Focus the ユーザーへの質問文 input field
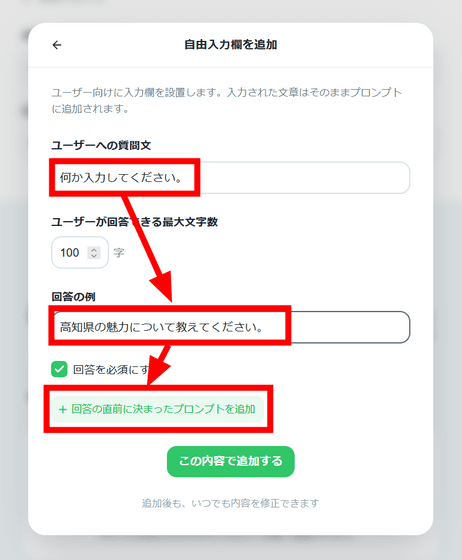The height and width of the screenshot is (560, 462). point(231,178)
